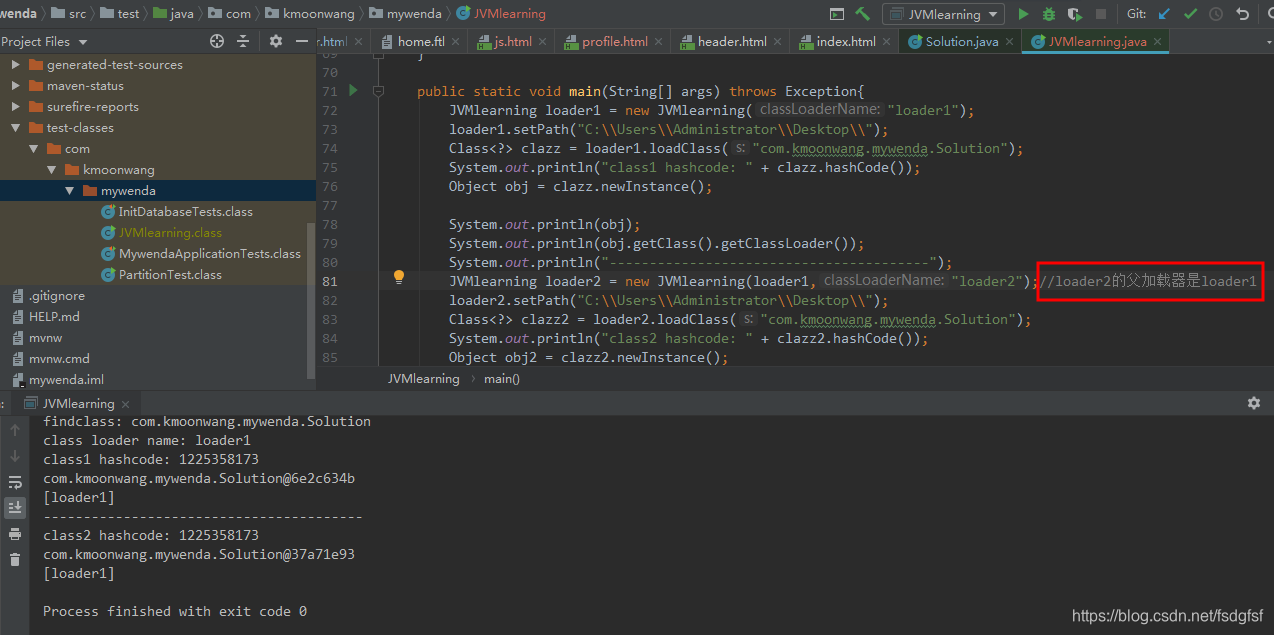The height and width of the screenshot is (635, 1274).
Task: Toggle scroll to end in the run console
Action: [x=15, y=508]
